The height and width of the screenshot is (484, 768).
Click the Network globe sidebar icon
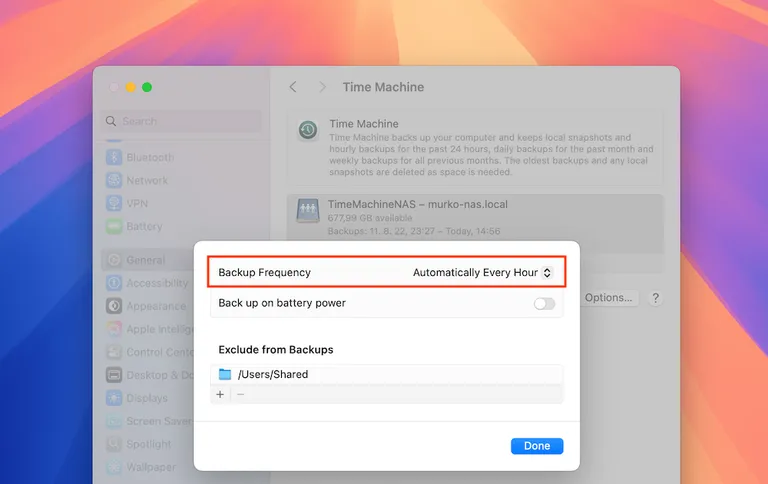pos(114,180)
